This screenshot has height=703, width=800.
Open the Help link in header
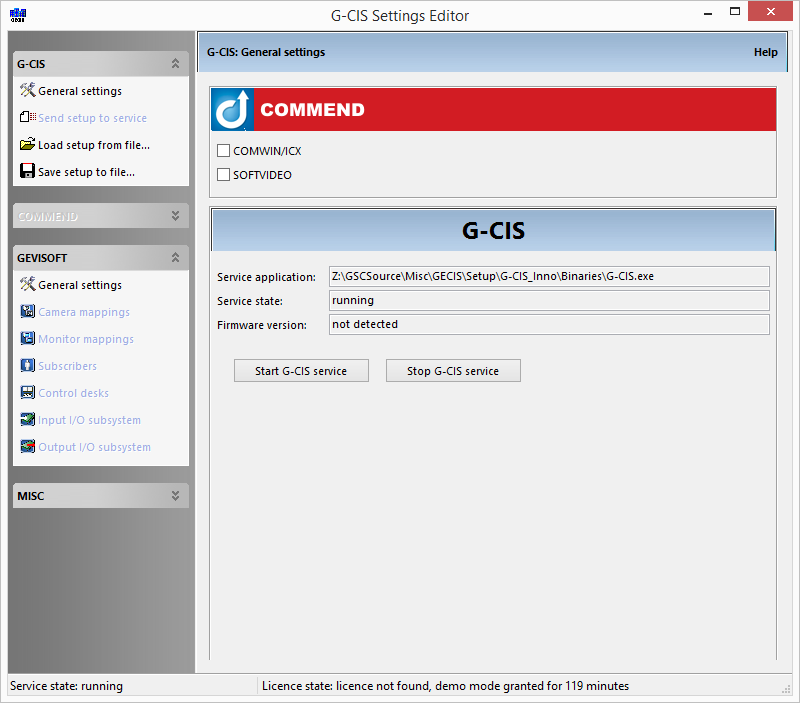(765, 52)
